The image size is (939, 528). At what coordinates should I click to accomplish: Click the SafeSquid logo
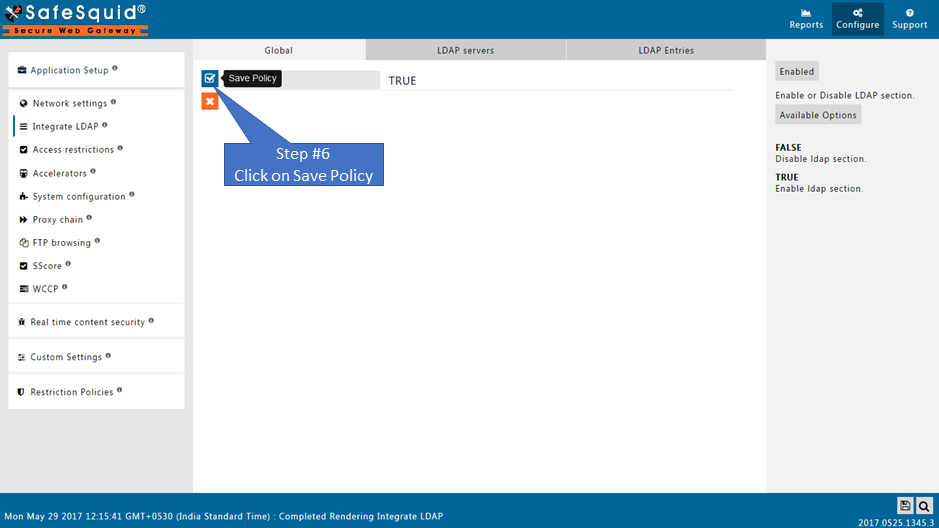tap(75, 19)
